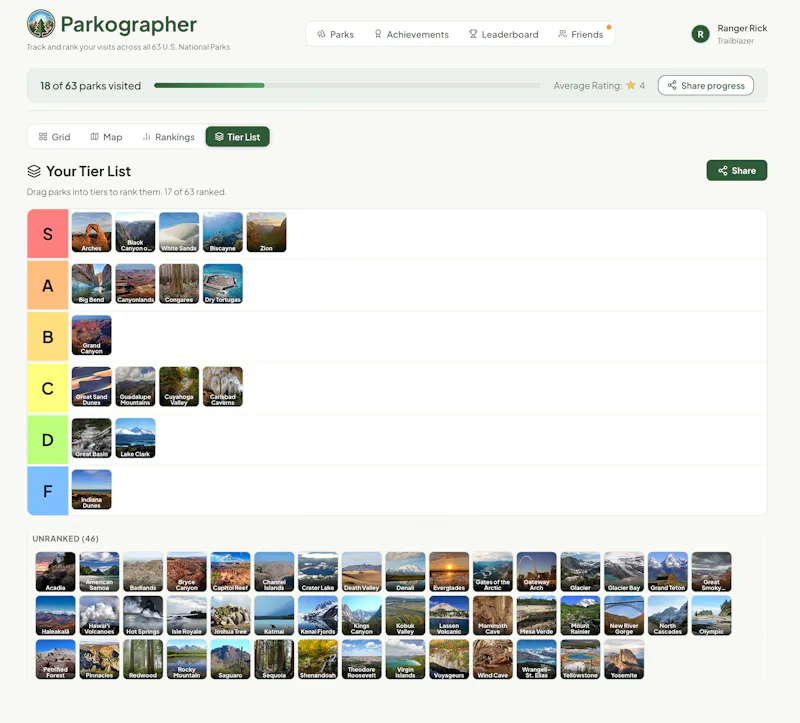This screenshot has width=800, height=723.
Task: Select the Arches park tile
Action: 91,232
